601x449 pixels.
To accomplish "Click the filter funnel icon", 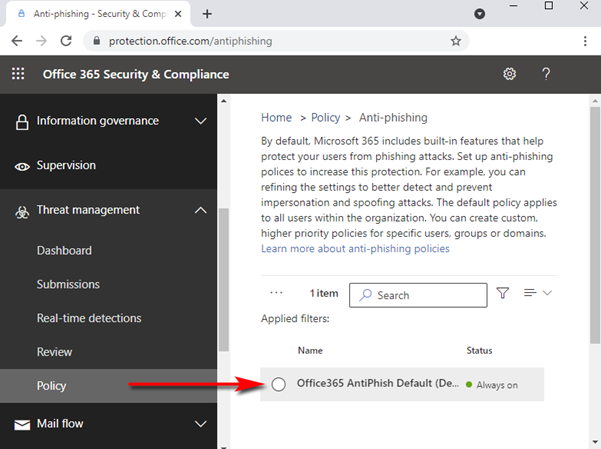I will pos(502,293).
